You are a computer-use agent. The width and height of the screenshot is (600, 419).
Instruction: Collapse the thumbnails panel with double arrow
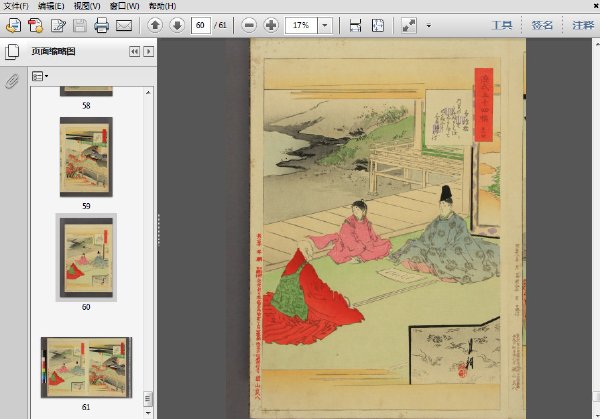point(134,51)
